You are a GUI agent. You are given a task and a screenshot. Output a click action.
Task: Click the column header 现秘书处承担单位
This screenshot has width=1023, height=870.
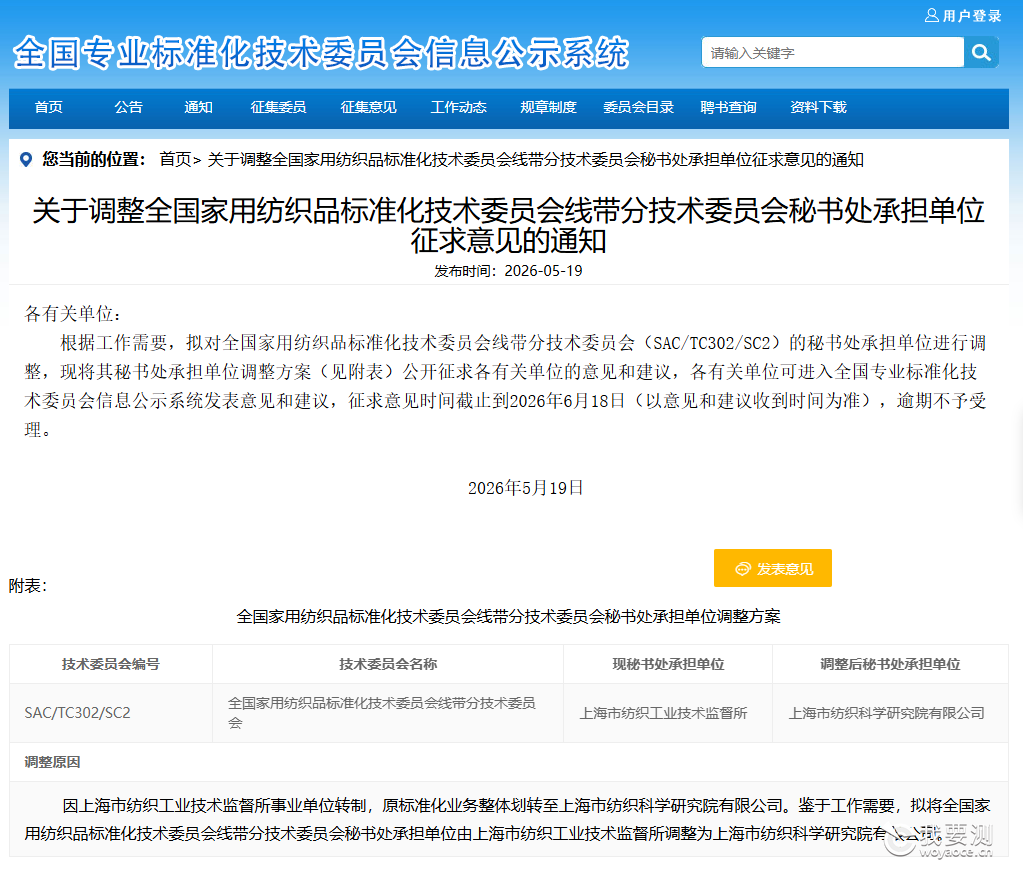(668, 664)
